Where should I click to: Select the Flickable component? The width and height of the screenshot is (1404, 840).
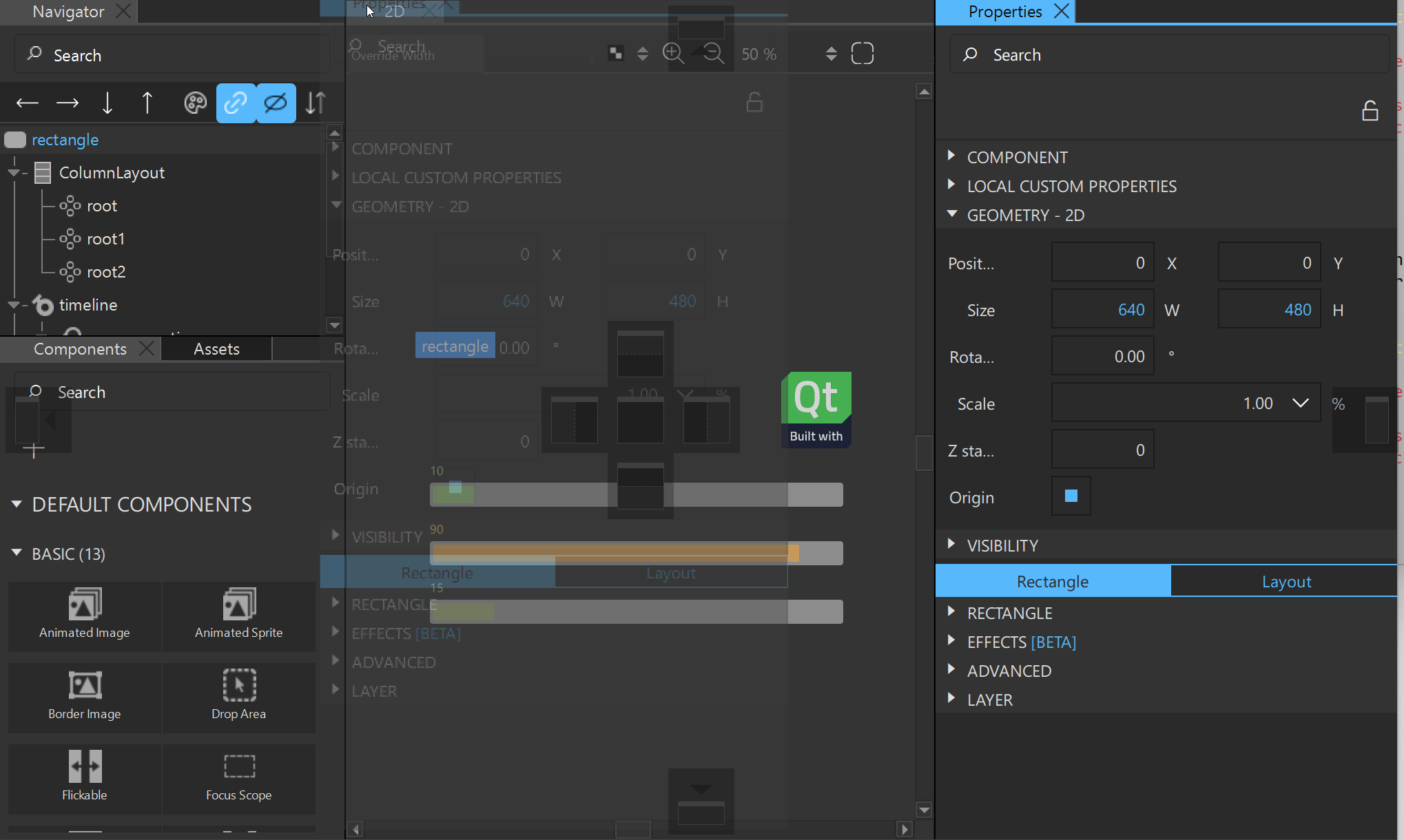(85, 777)
